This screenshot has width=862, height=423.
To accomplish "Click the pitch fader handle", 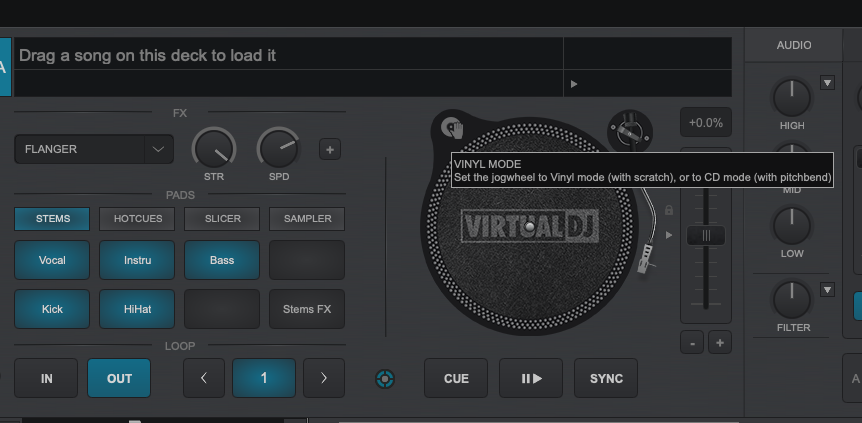I will click(x=706, y=235).
